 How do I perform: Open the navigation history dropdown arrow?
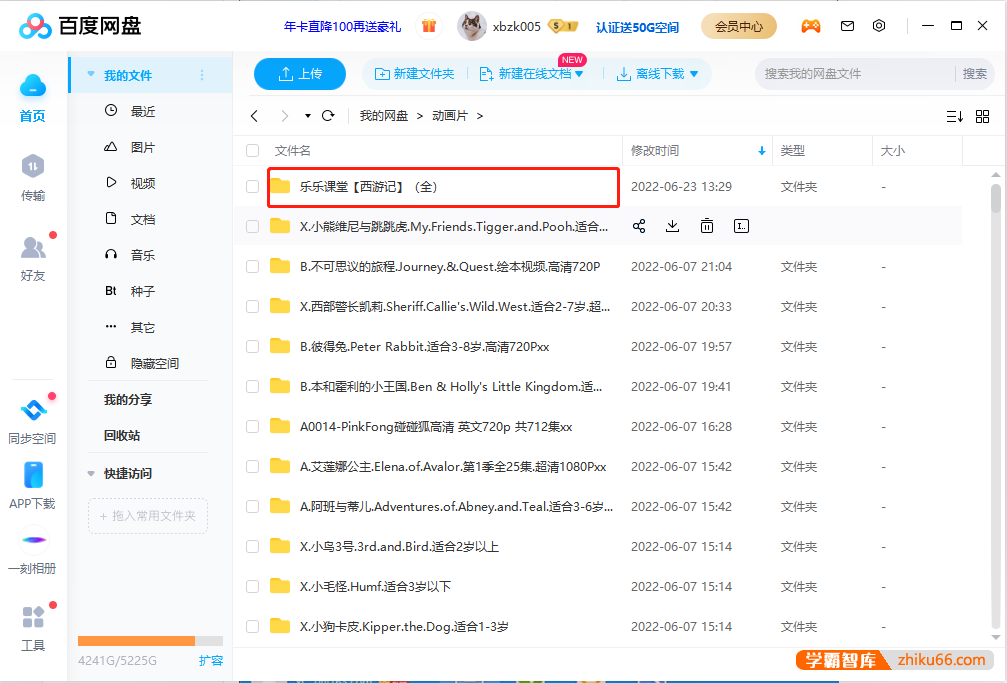click(308, 116)
